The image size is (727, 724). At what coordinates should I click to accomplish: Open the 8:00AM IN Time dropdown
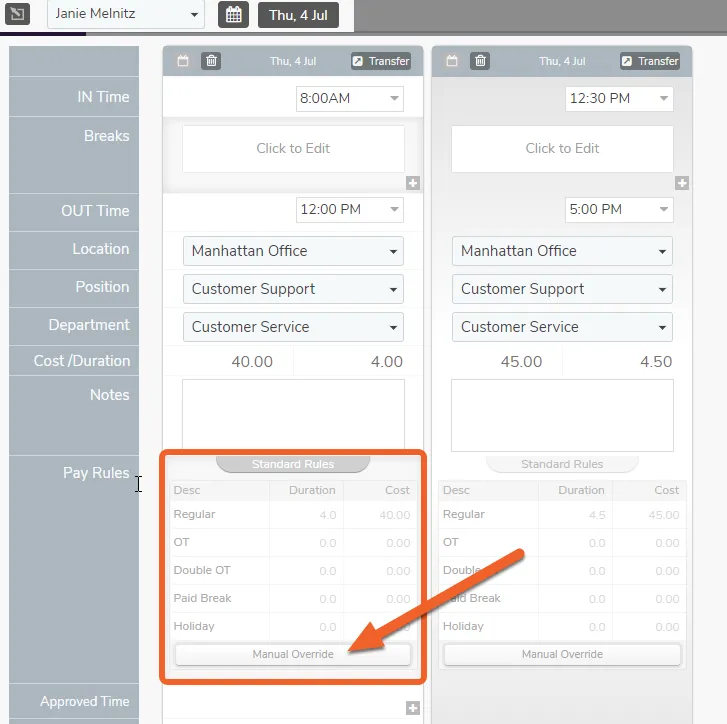[350, 98]
